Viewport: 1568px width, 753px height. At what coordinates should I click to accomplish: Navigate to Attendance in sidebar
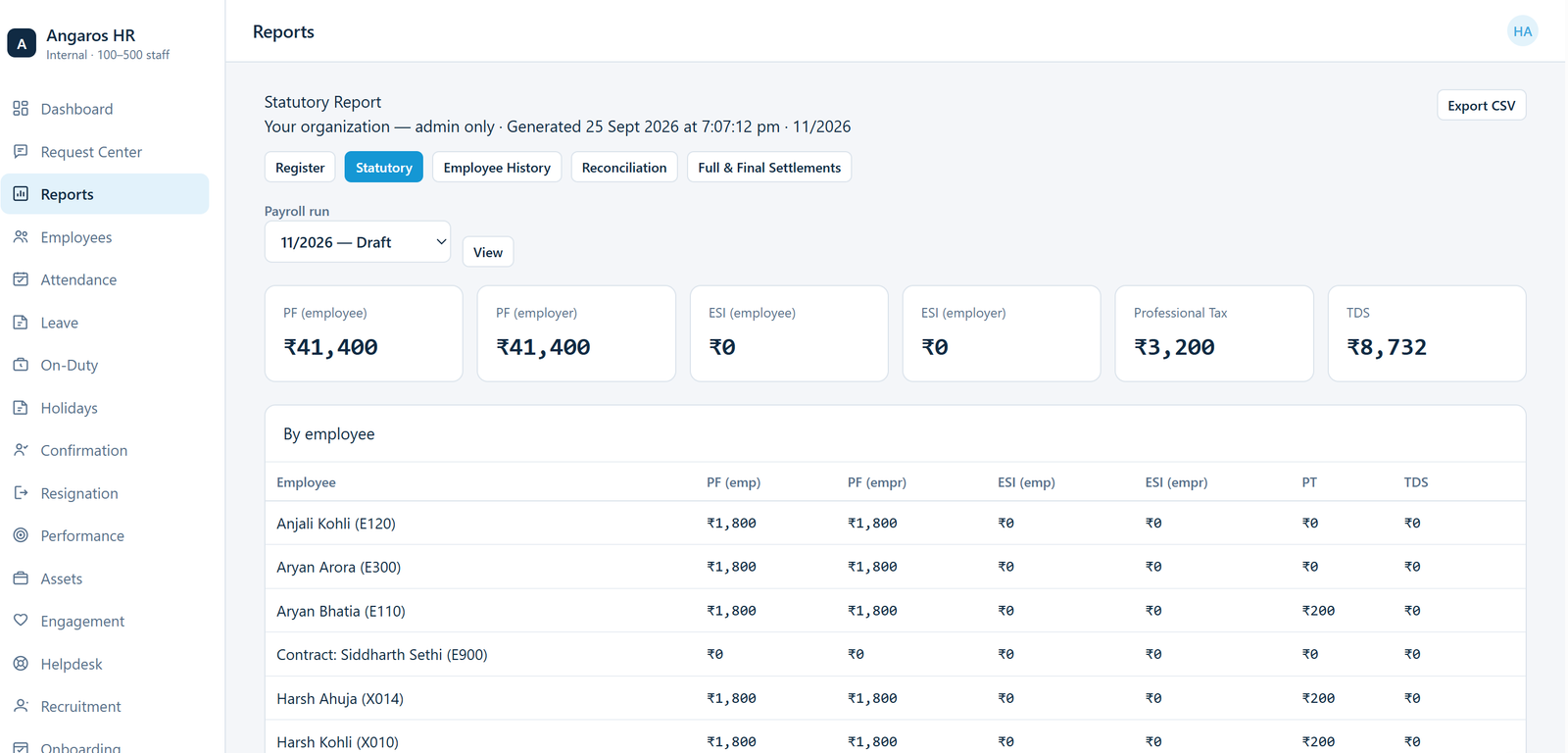(x=105, y=279)
